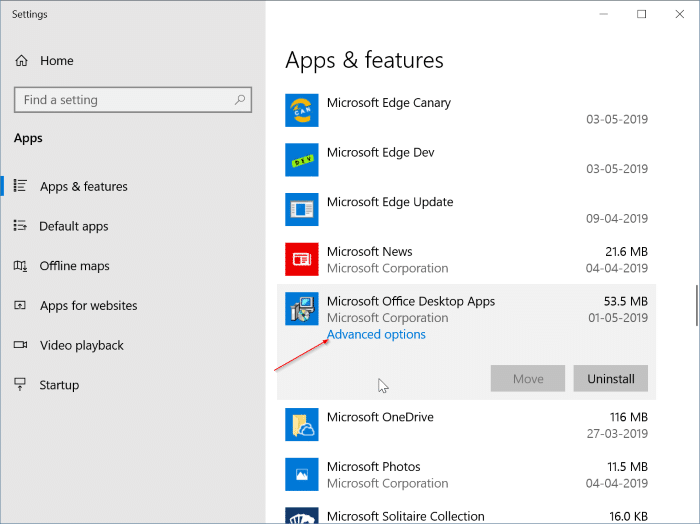Click the Startup icon
The width and height of the screenshot is (700, 524).
click(20, 384)
